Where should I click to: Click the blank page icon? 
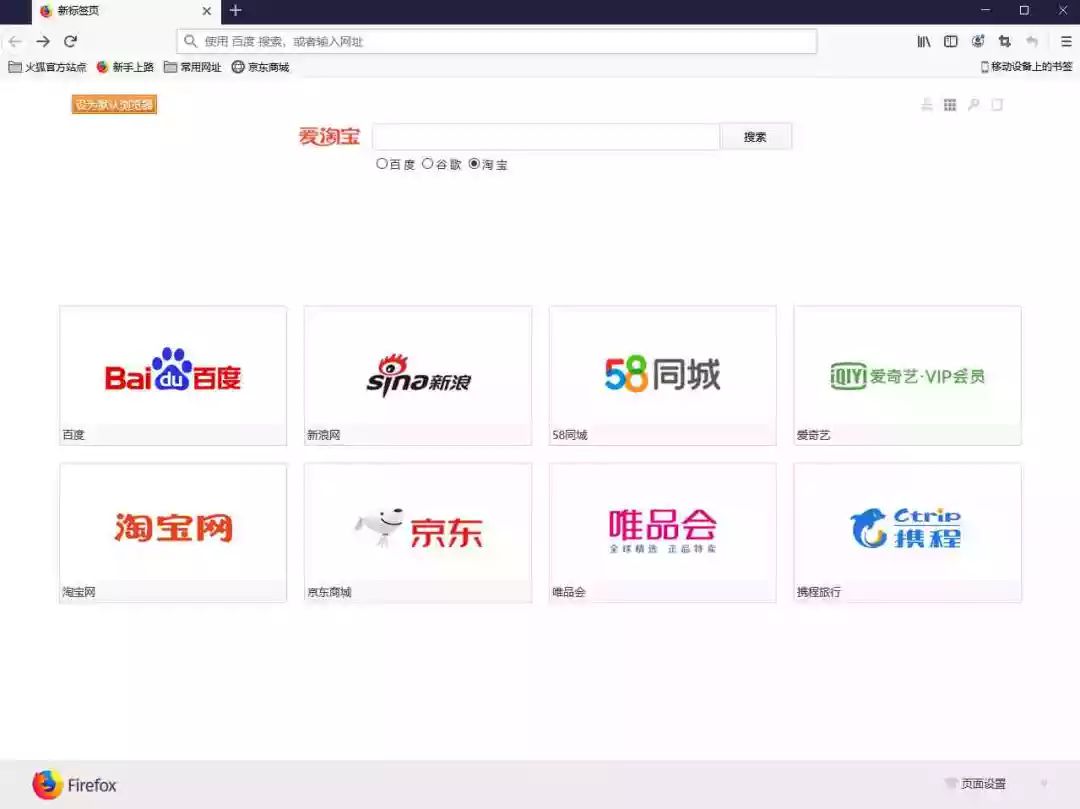997,105
